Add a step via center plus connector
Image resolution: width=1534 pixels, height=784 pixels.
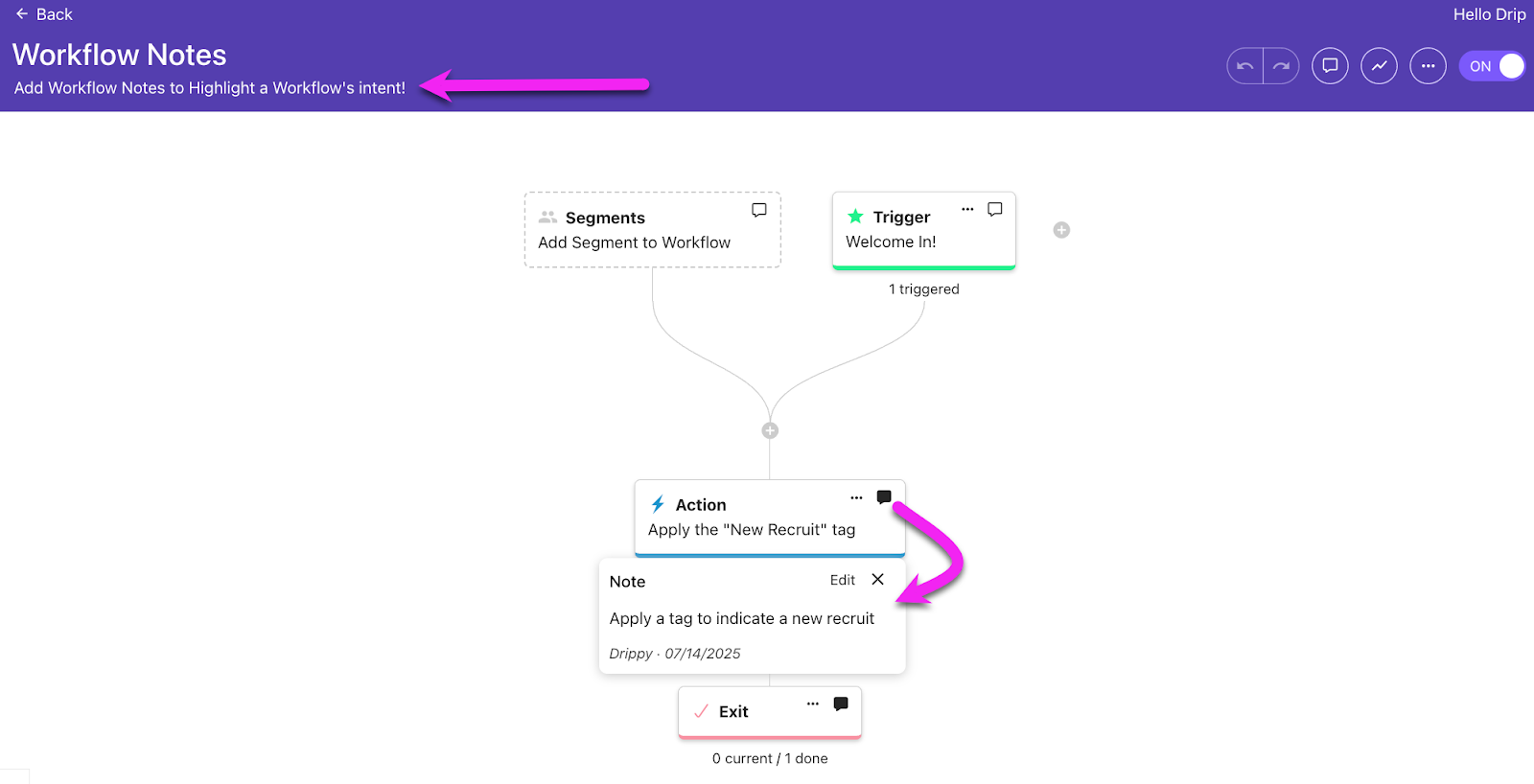(770, 430)
